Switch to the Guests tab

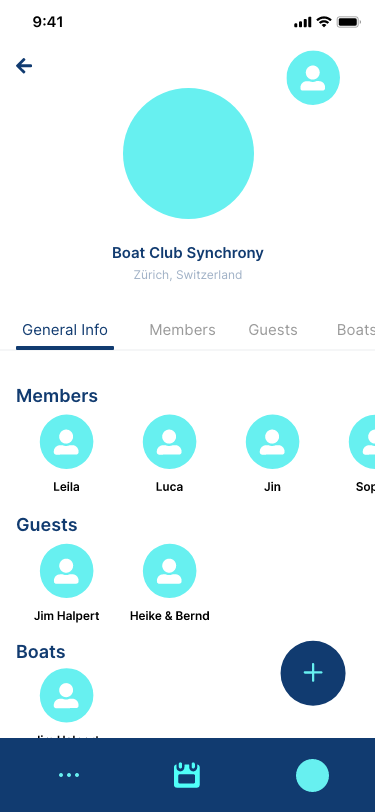click(273, 330)
